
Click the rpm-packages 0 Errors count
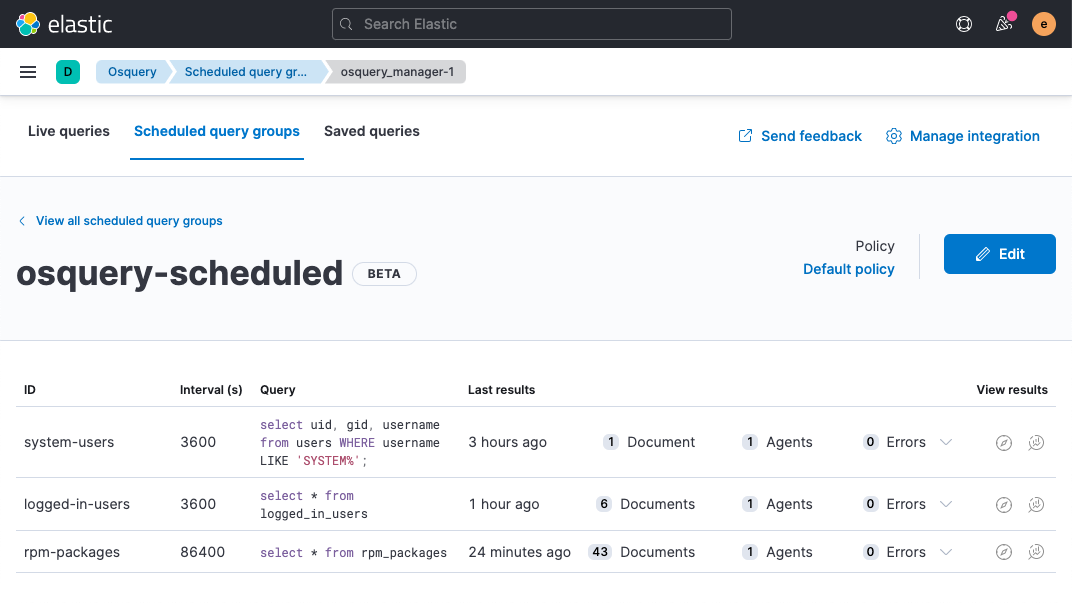coord(894,552)
